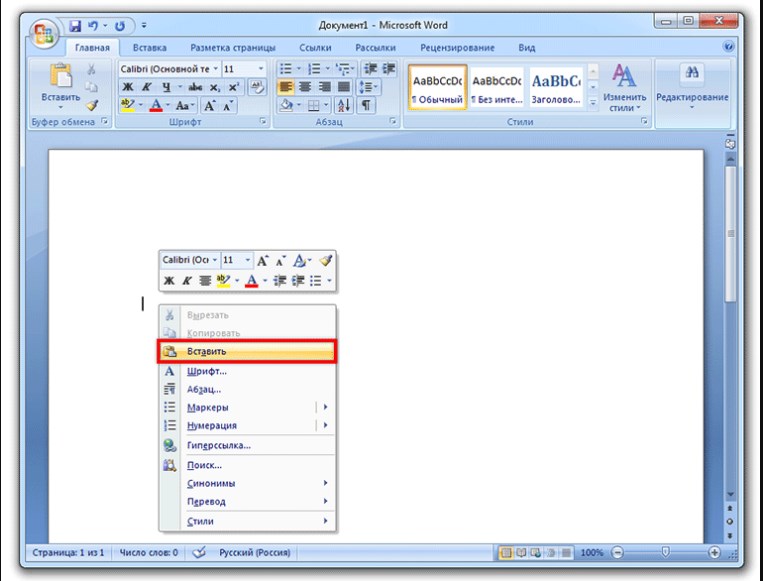Apply subscript formatting in ribbon
763x581 pixels.
coord(214,87)
